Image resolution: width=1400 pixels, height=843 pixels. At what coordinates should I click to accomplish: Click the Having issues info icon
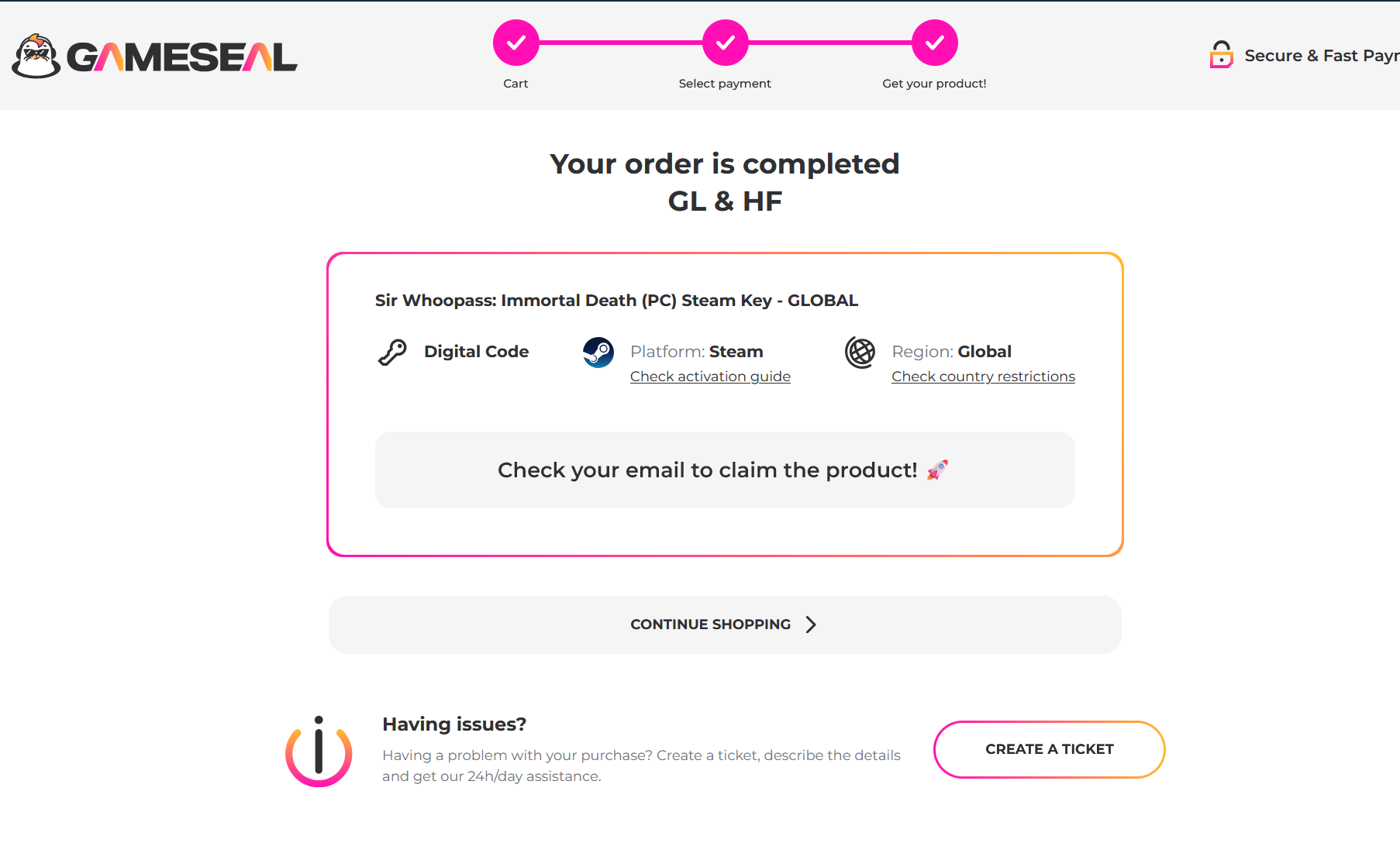[319, 752]
